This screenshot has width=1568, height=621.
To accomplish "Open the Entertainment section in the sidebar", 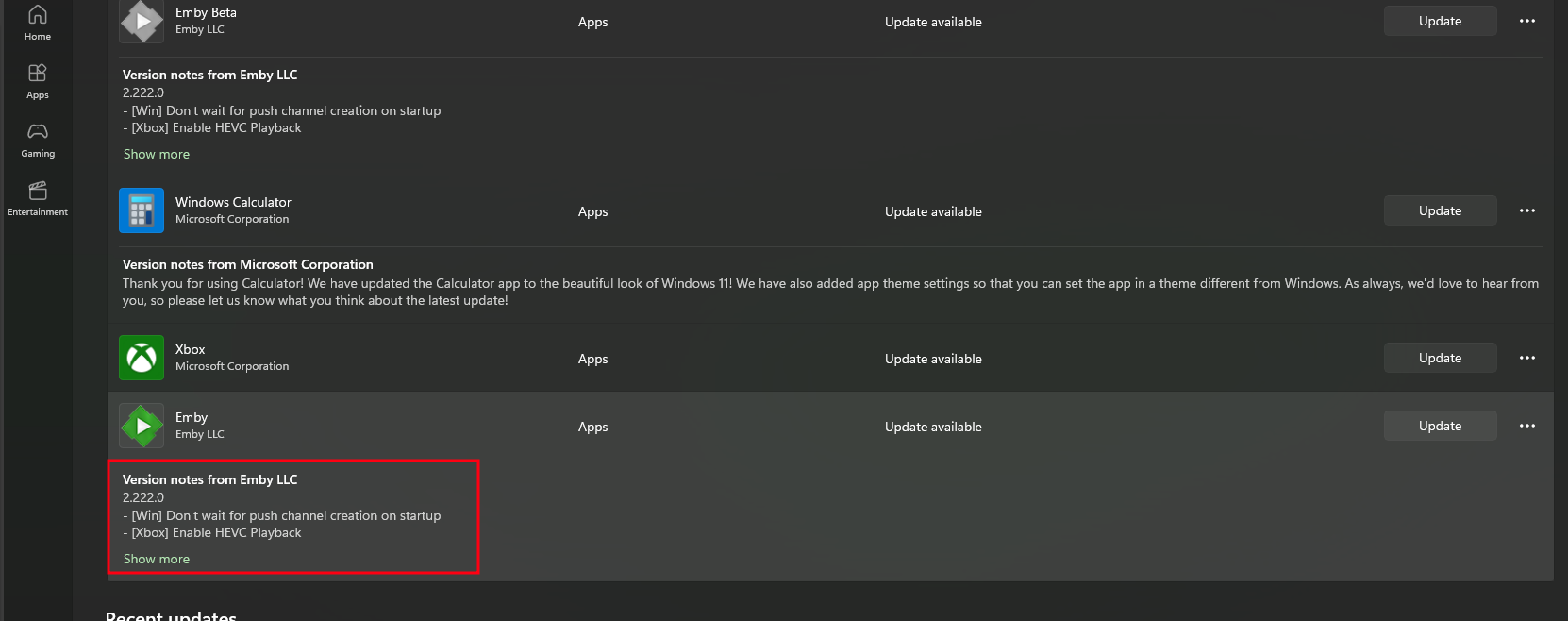I will pyautogui.click(x=38, y=198).
